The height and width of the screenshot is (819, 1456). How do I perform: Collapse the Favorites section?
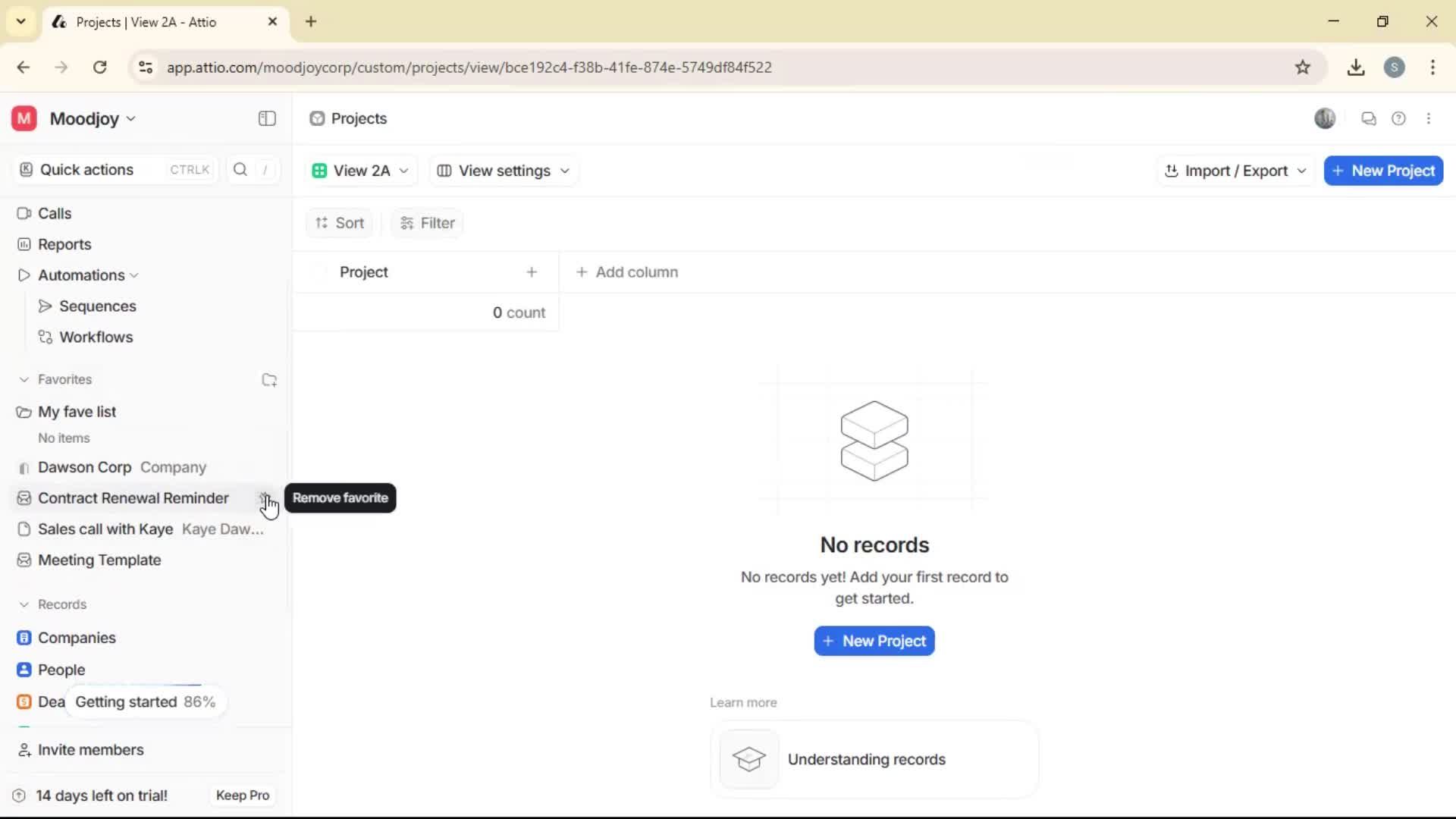coord(24,379)
